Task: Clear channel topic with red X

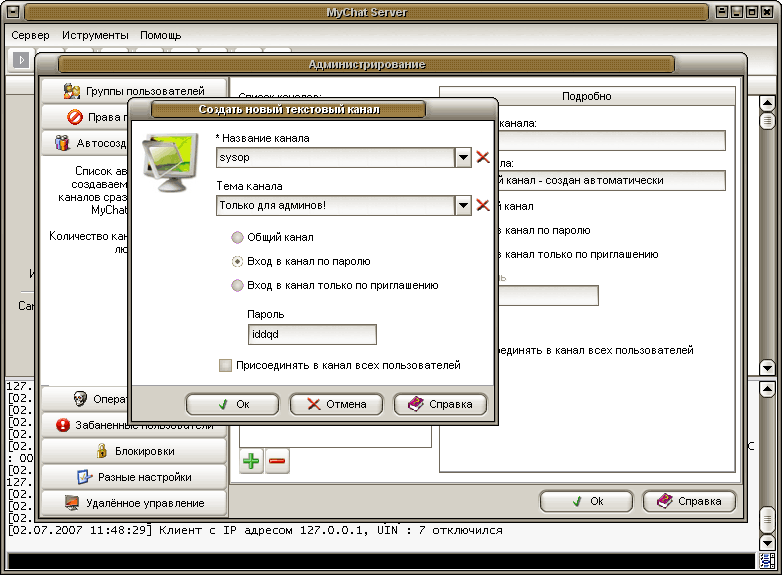Action: 483,205
